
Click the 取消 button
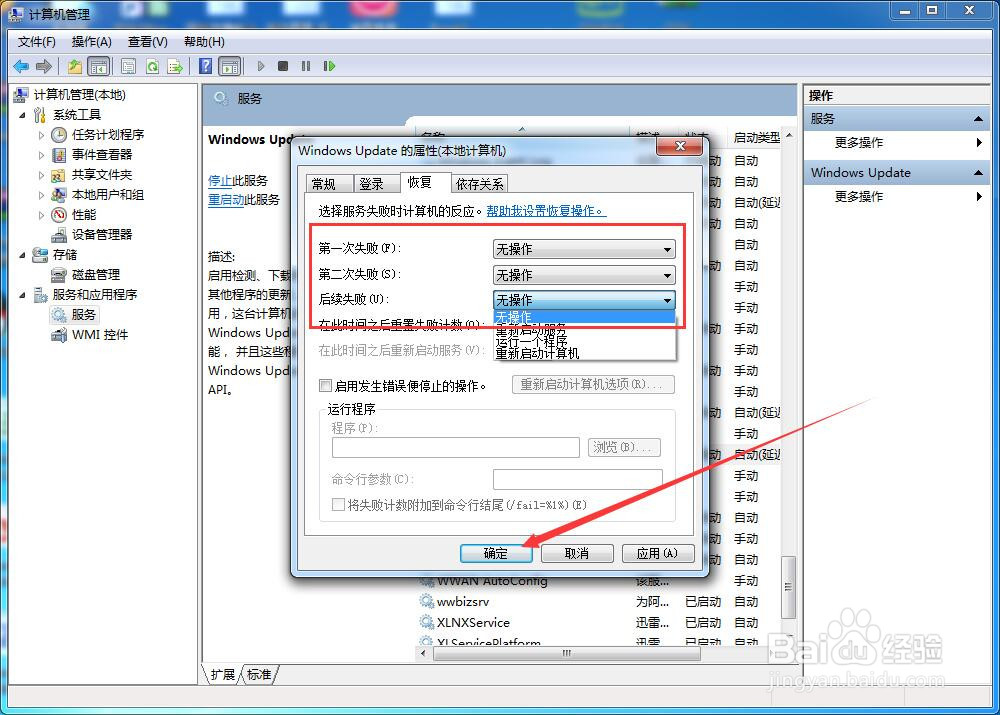(x=577, y=553)
